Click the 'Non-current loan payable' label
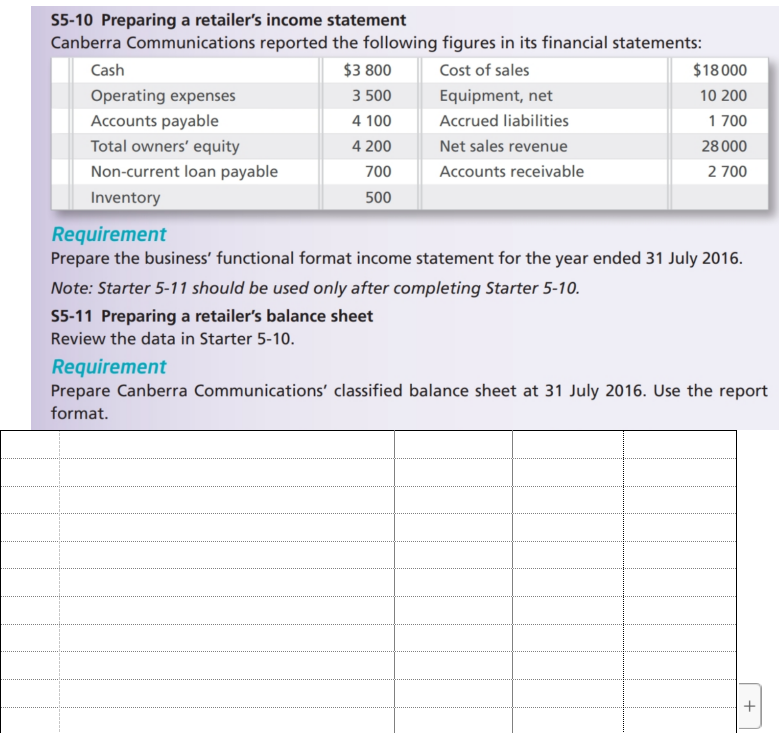Image resolution: width=779 pixels, height=733 pixels. [184, 171]
